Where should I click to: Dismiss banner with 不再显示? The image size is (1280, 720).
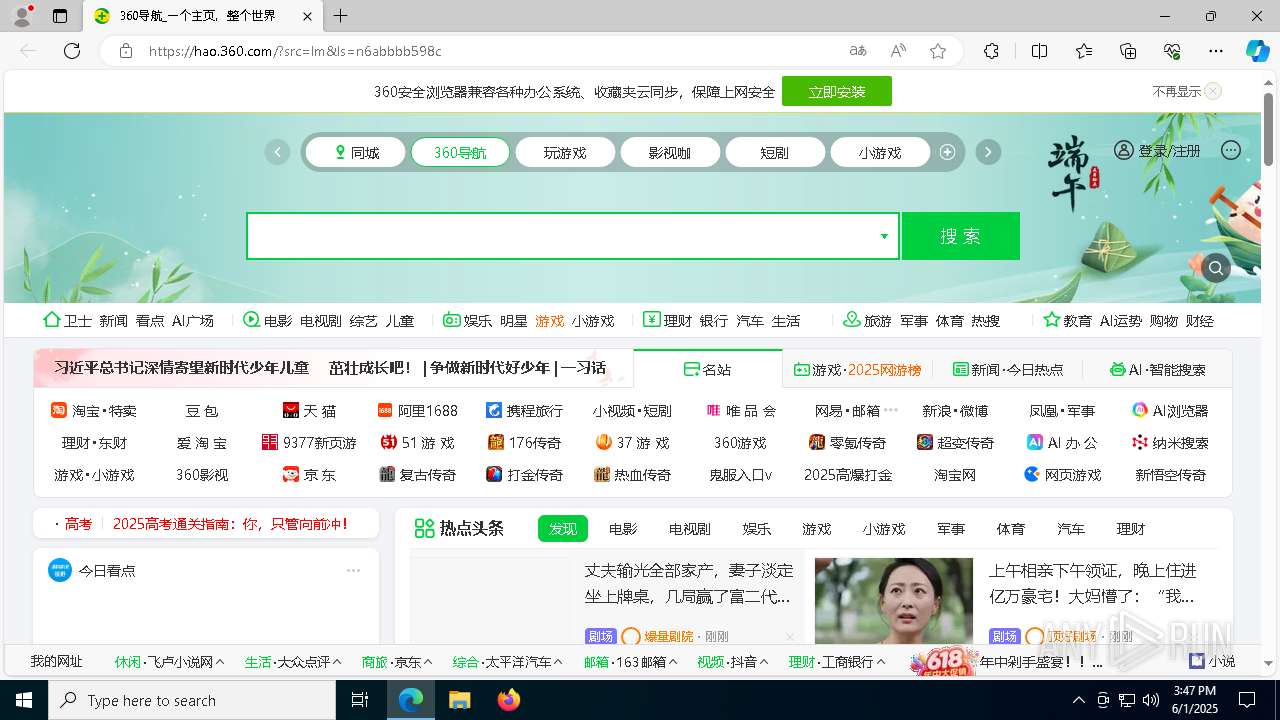tap(1187, 91)
